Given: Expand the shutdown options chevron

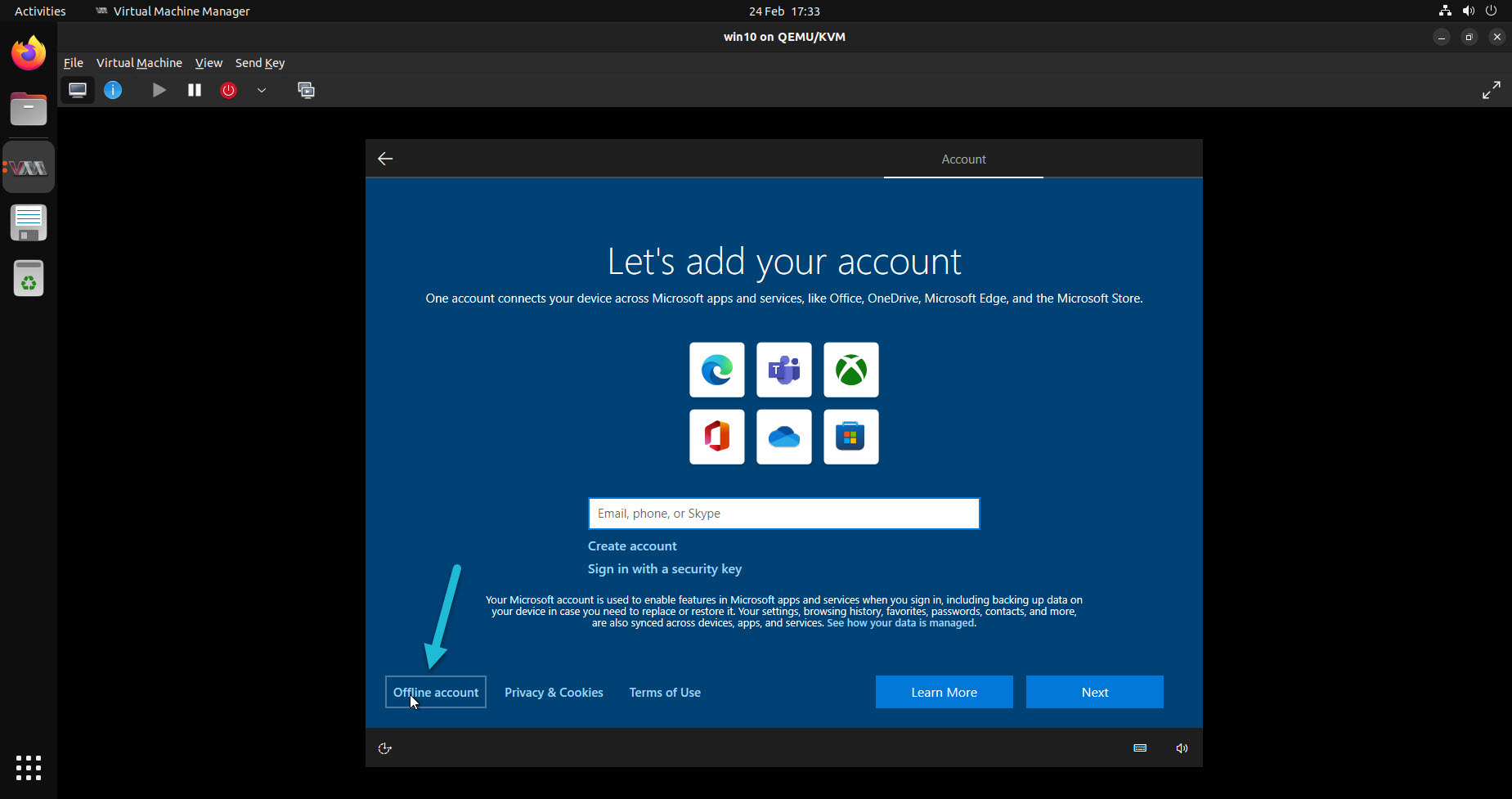Looking at the screenshot, I should point(262,91).
